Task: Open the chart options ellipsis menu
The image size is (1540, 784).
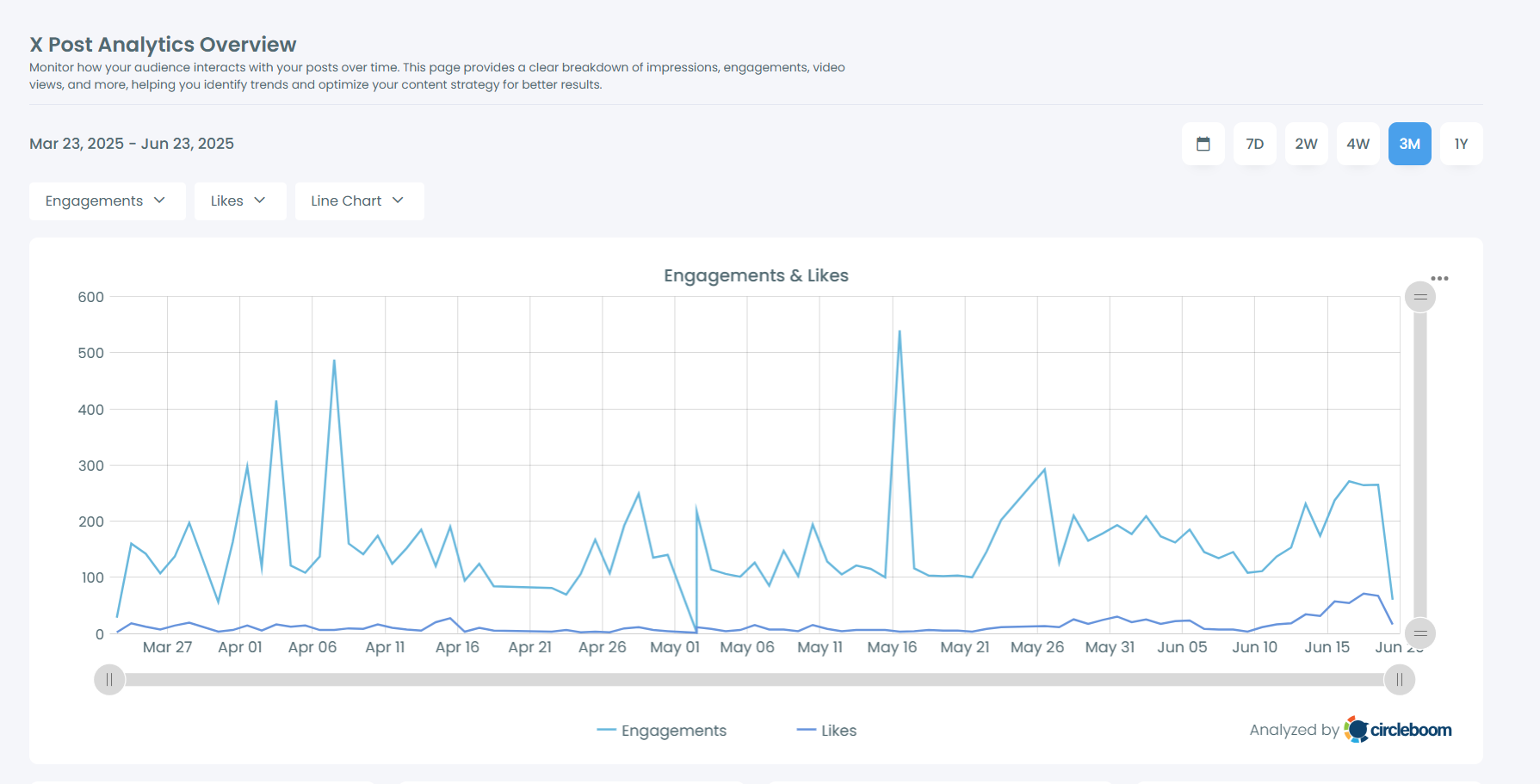Action: (1441, 277)
